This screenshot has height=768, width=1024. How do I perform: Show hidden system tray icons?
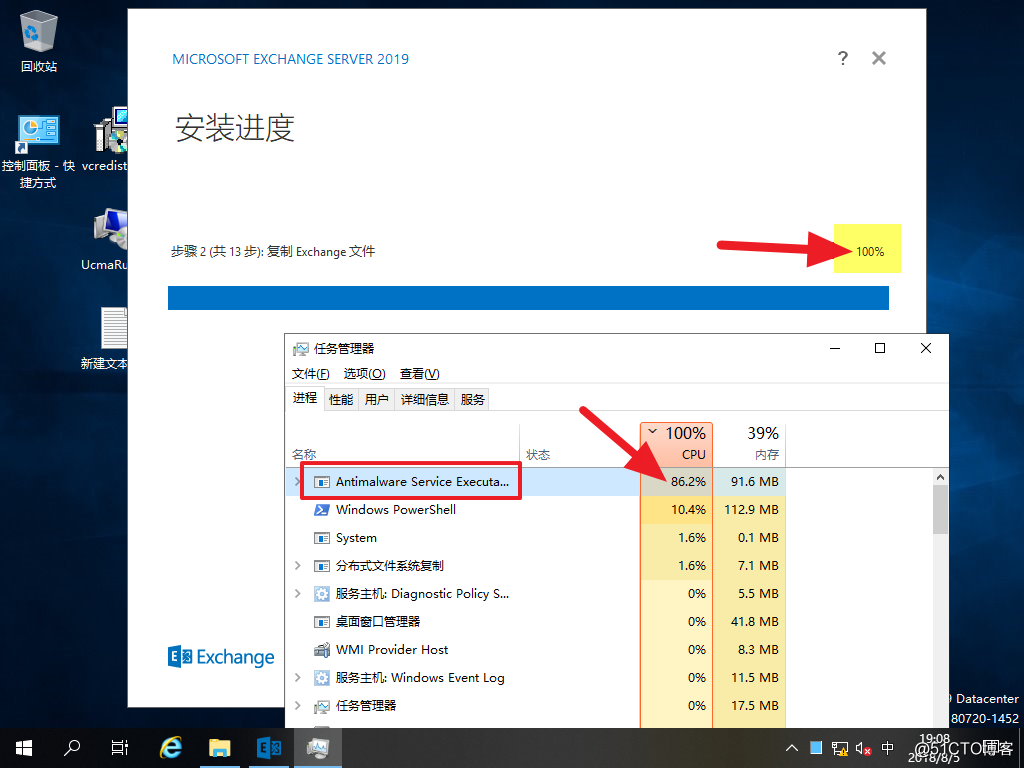[792, 748]
